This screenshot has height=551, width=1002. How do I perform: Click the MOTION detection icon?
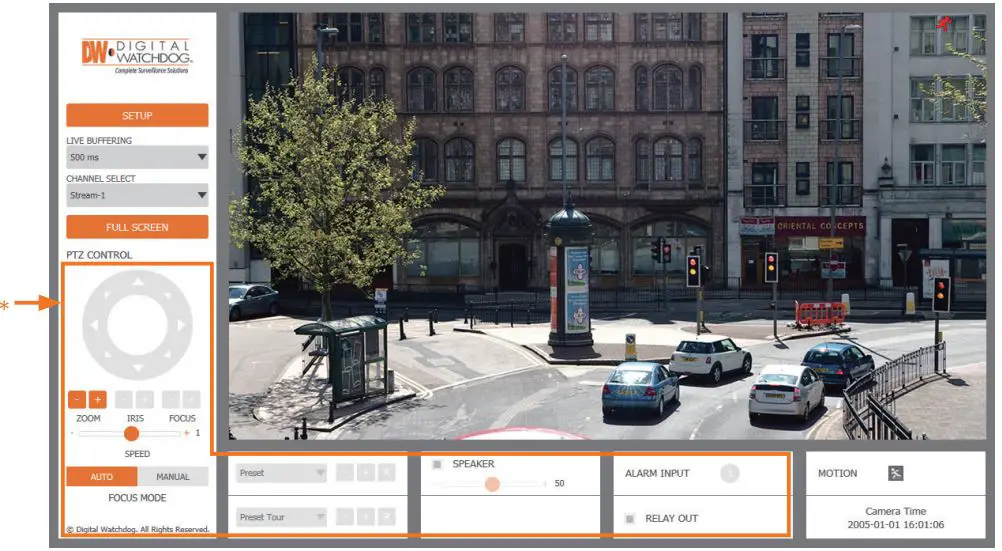(x=896, y=473)
